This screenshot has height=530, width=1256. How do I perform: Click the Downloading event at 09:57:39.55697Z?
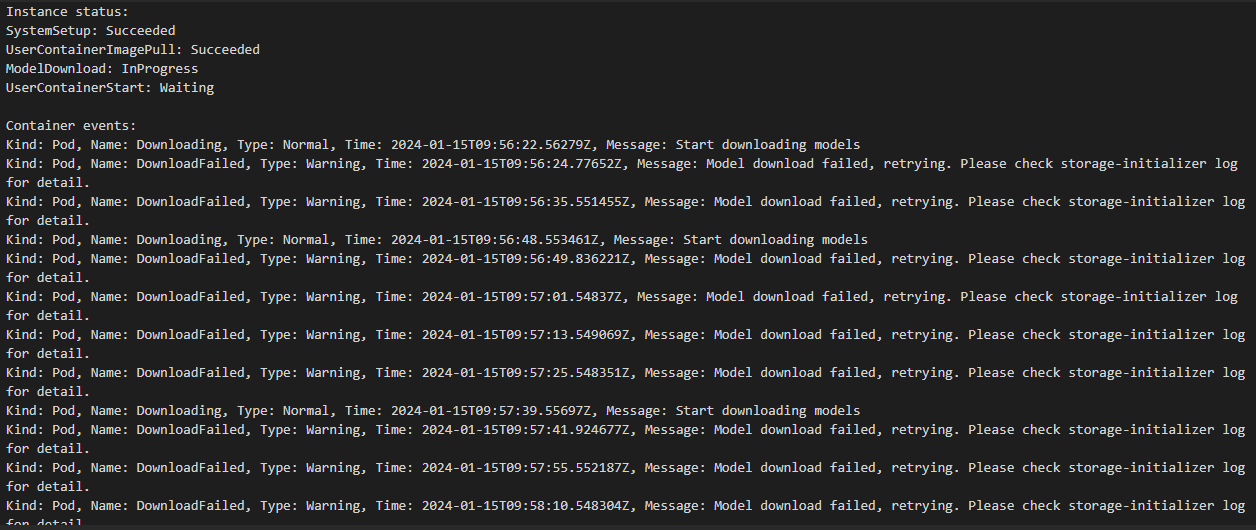coord(432,411)
